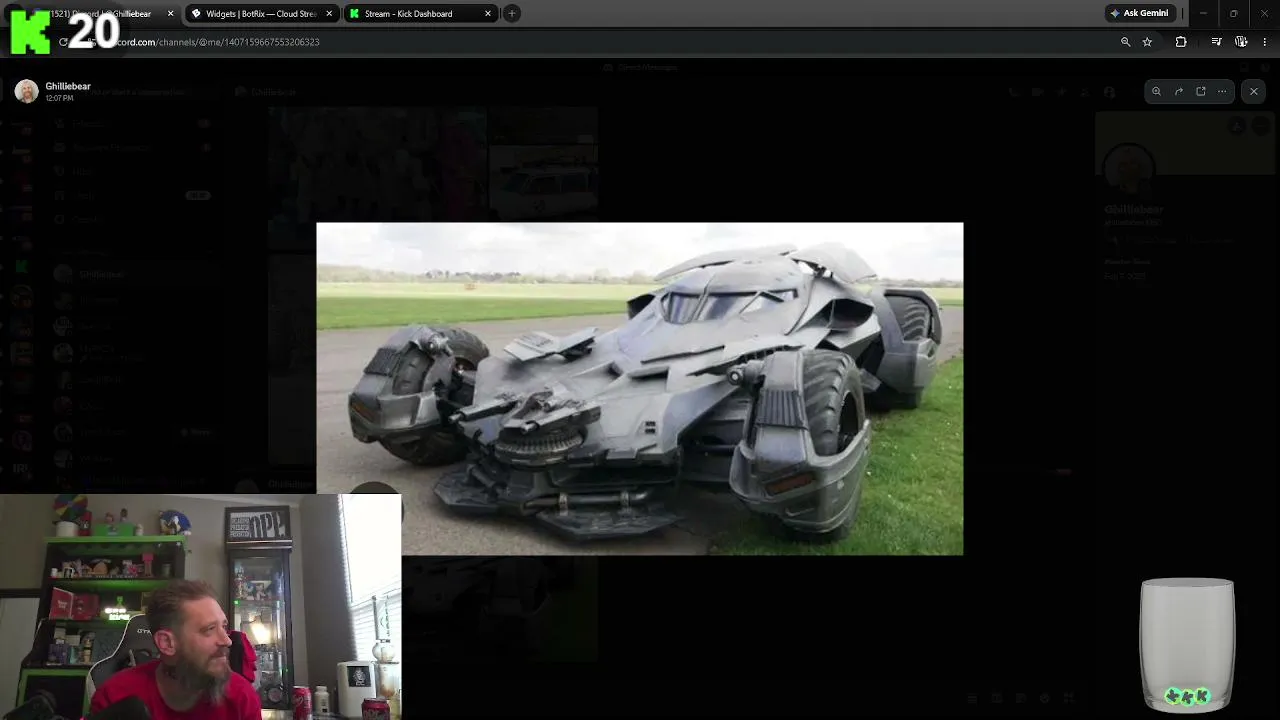Click the Ghilliebear username above the image

pyautogui.click(x=68, y=86)
